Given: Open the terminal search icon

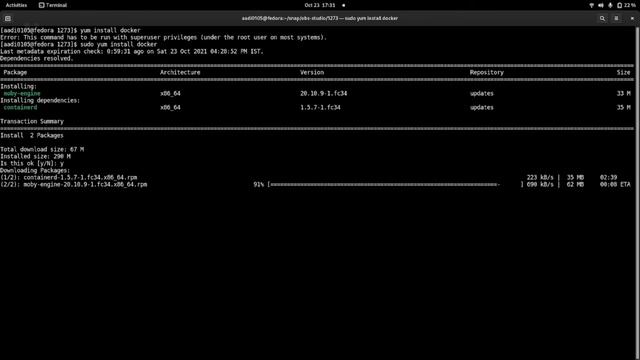Looking at the screenshot, I should tap(602, 18).
